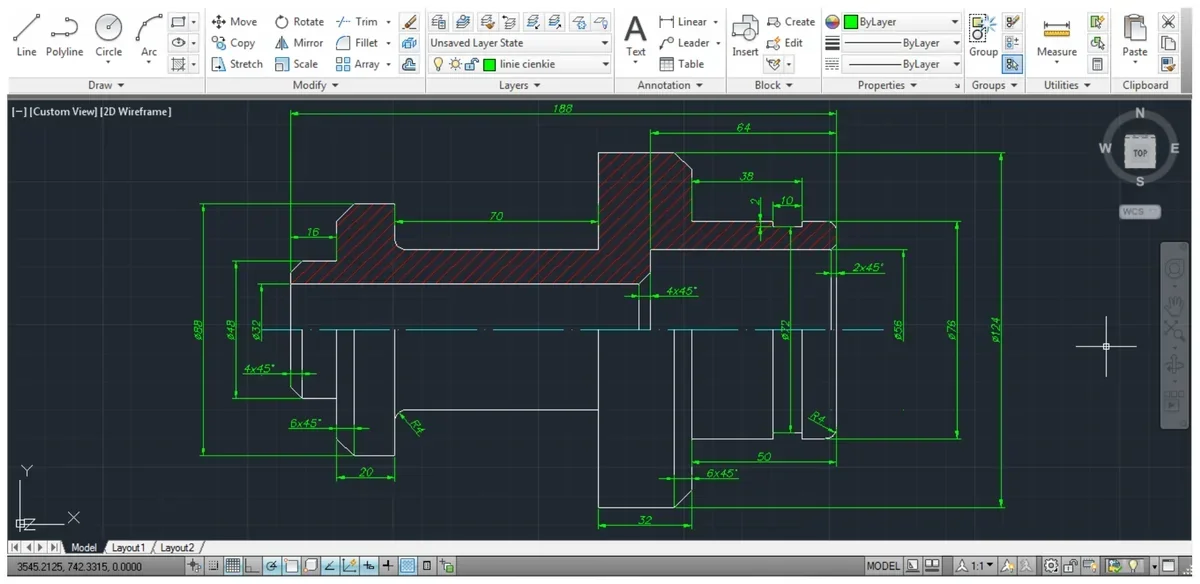Select the Line drawing tool
Screen dimensions: 1200x584
click(x=26, y=35)
